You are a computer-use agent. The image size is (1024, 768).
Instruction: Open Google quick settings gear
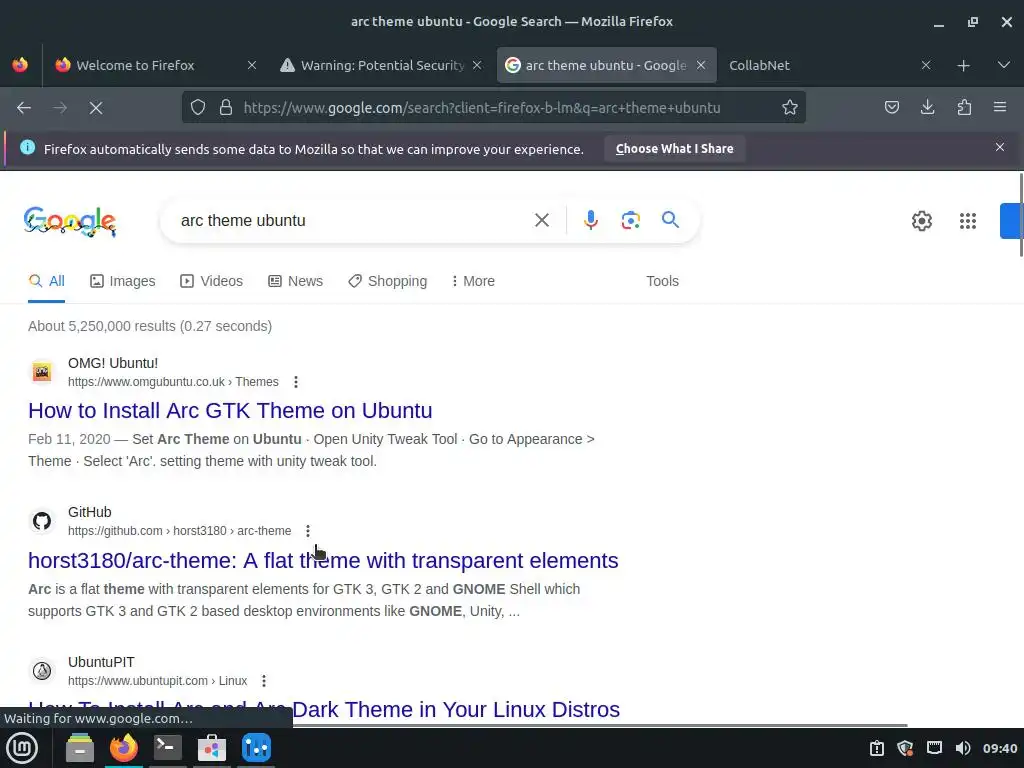(921, 221)
